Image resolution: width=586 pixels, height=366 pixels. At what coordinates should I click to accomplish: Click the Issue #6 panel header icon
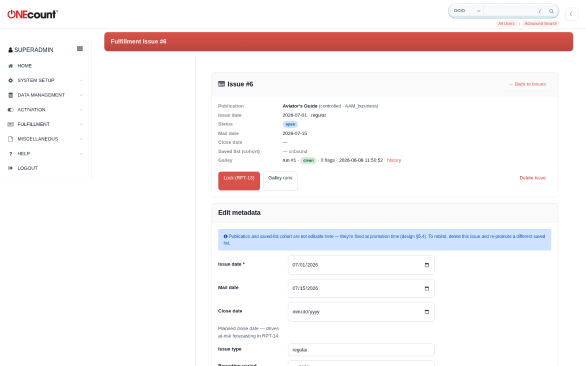(x=221, y=84)
